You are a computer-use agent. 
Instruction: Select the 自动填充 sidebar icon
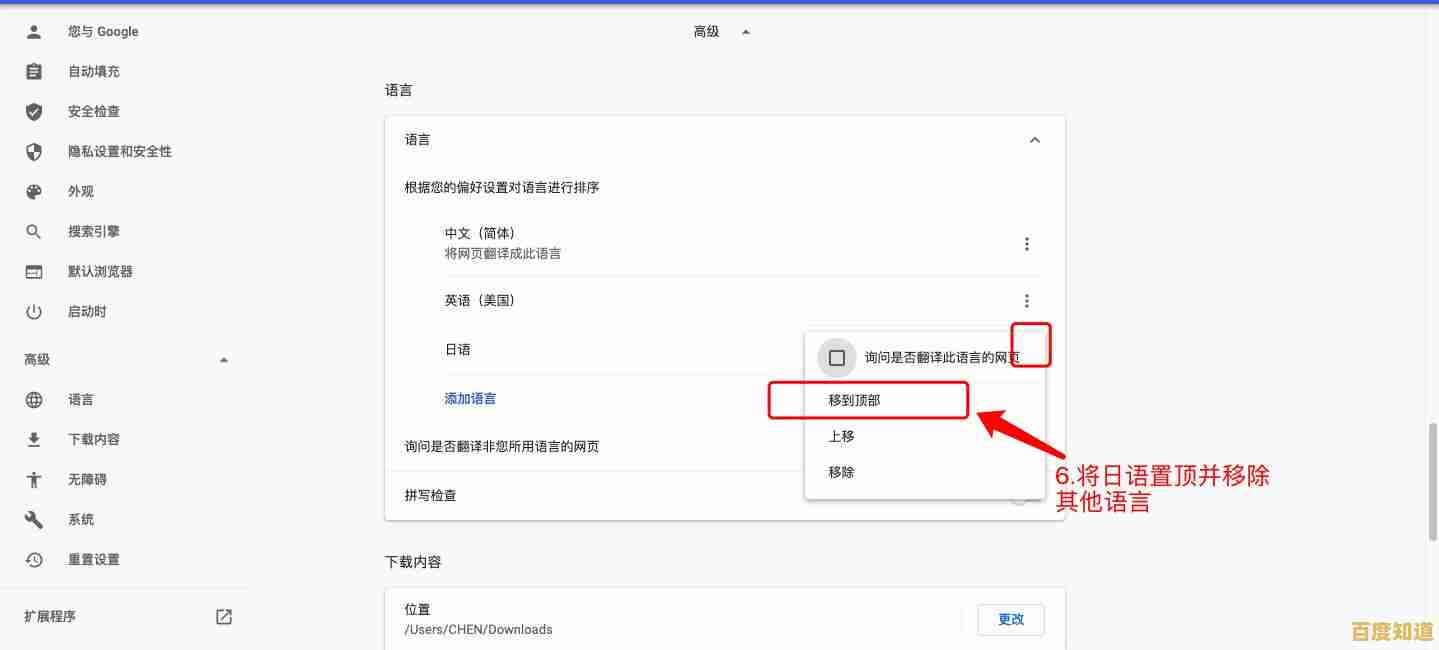pos(33,71)
